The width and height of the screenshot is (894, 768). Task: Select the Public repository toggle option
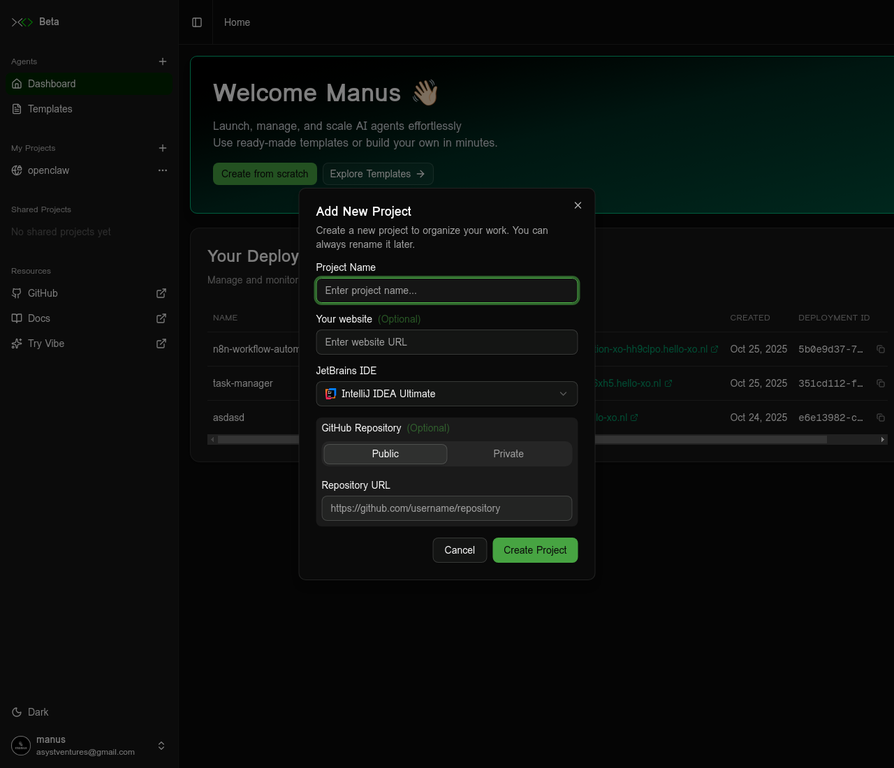click(385, 453)
